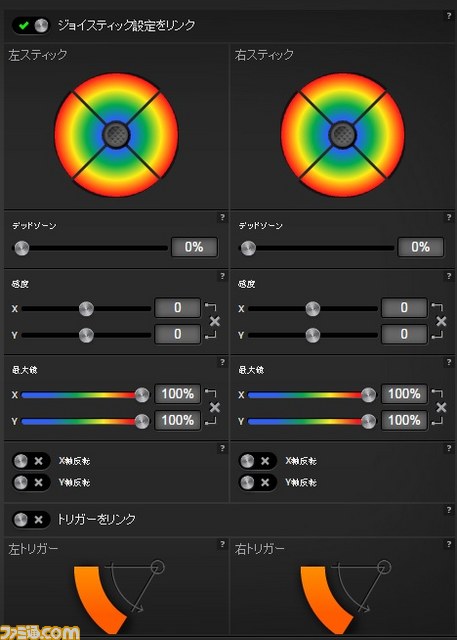
Task: Click left stick sensitivity X value field
Action: [177, 308]
